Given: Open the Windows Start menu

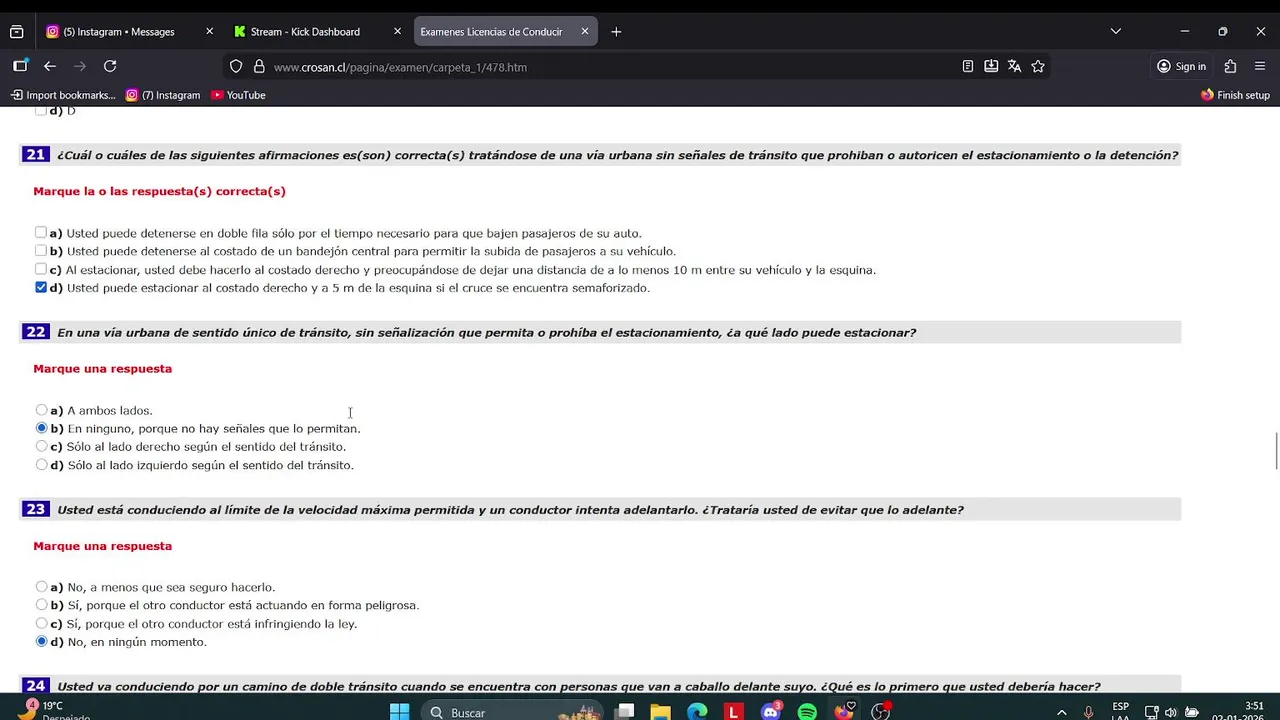Looking at the screenshot, I should [399, 712].
